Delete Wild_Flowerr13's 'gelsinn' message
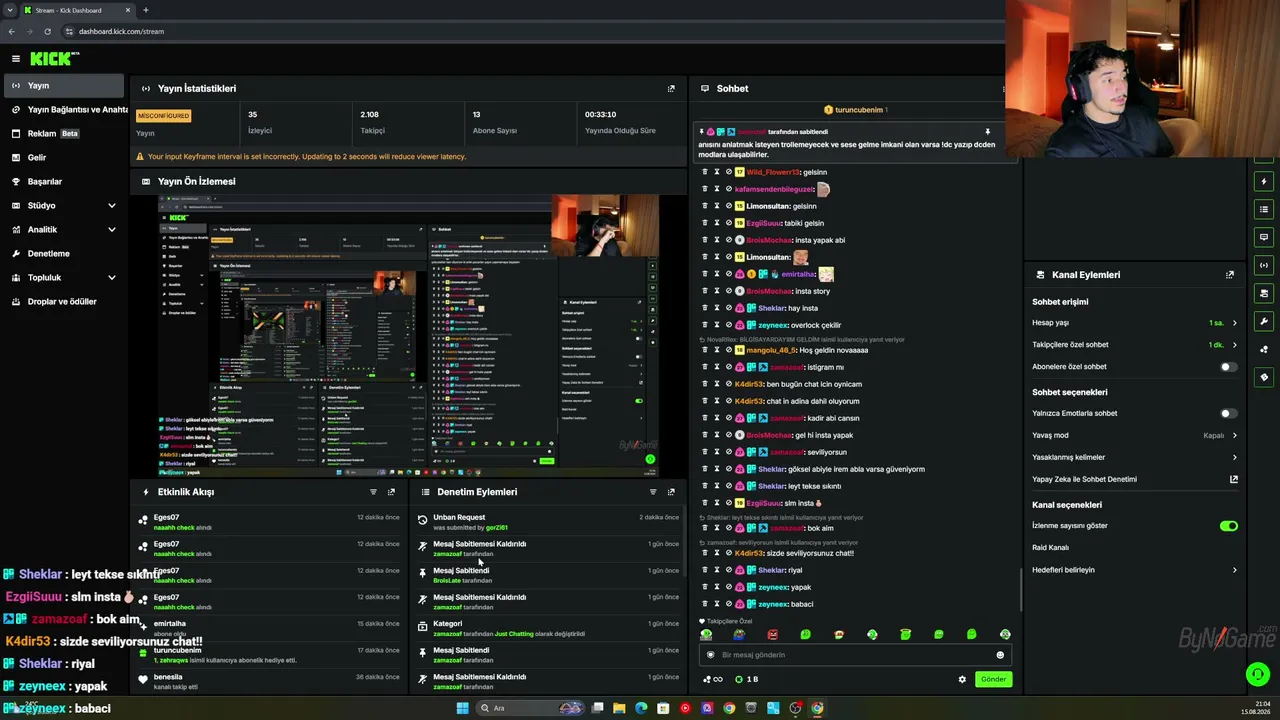Image resolution: width=1280 pixels, height=720 pixels. 704,172
